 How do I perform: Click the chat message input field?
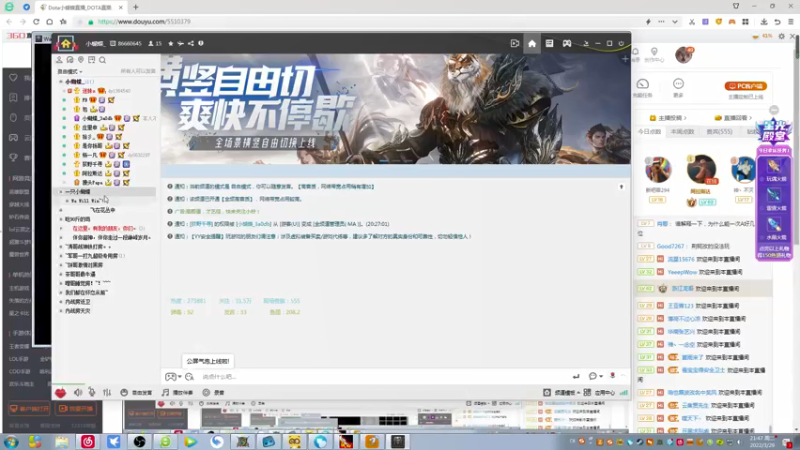pos(383,377)
